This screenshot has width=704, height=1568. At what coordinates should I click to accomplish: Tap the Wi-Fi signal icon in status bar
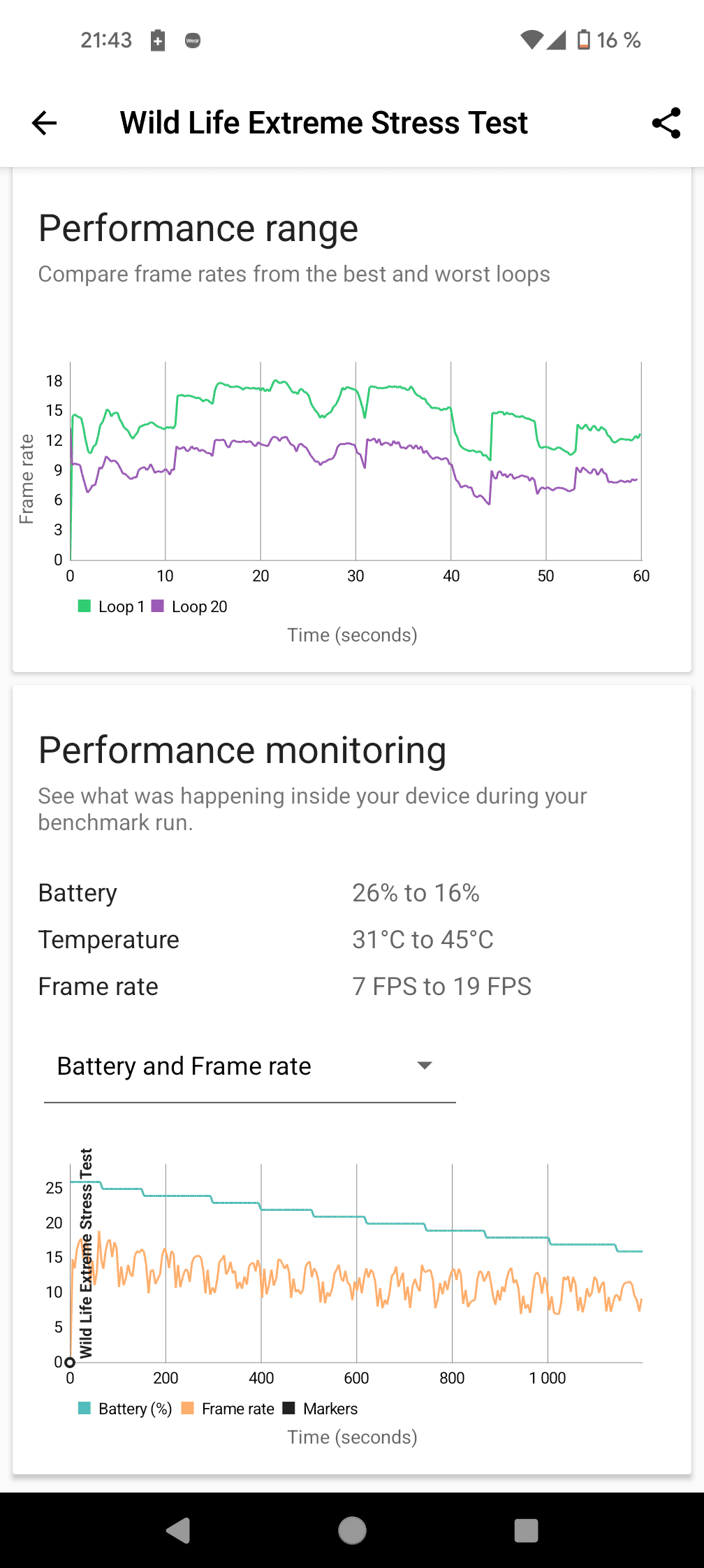click(531, 40)
